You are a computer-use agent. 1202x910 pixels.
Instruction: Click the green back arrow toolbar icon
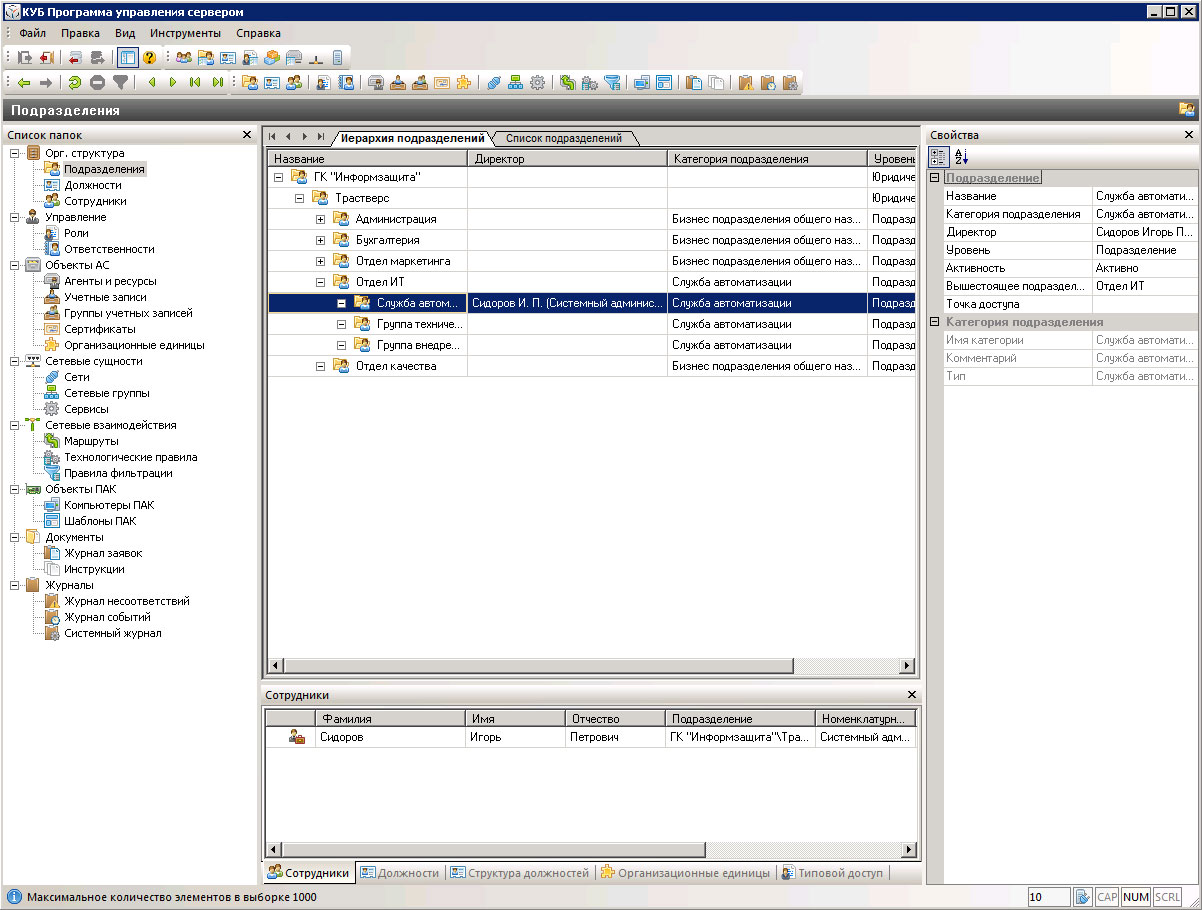pyautogui.click(x=23, y=83)
